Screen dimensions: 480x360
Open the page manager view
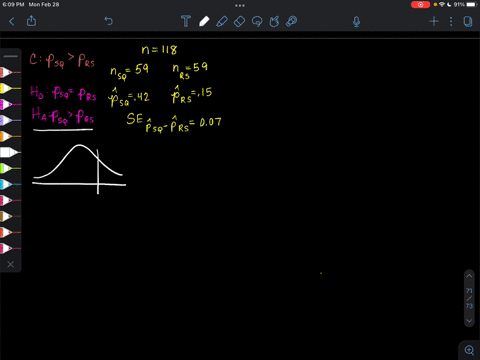[x=468, y=22]
